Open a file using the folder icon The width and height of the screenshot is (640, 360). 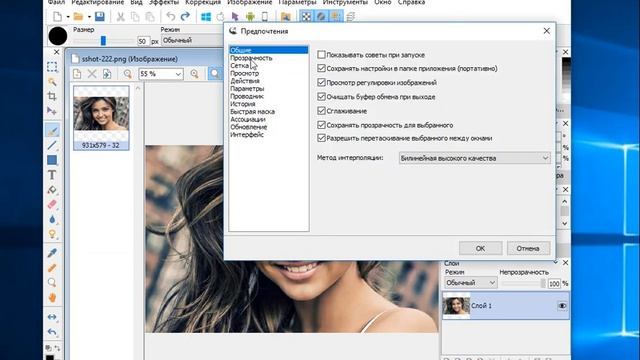click(78, 17)
